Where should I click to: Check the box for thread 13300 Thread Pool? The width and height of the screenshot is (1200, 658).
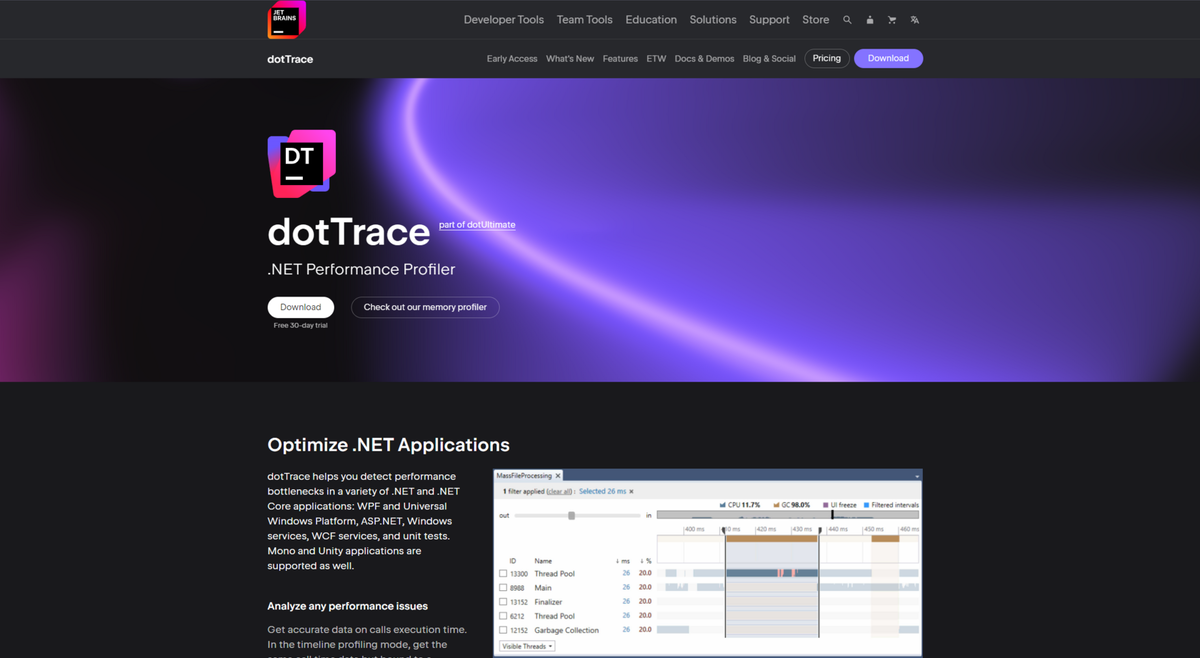[x=503, y=574]
